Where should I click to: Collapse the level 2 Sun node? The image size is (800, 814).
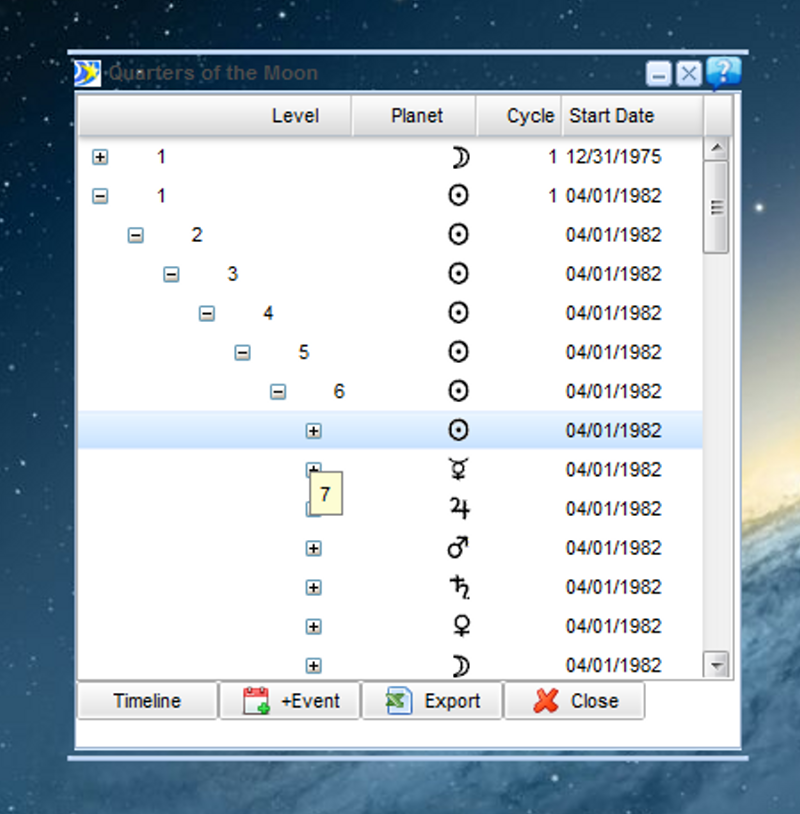point(136,235)
